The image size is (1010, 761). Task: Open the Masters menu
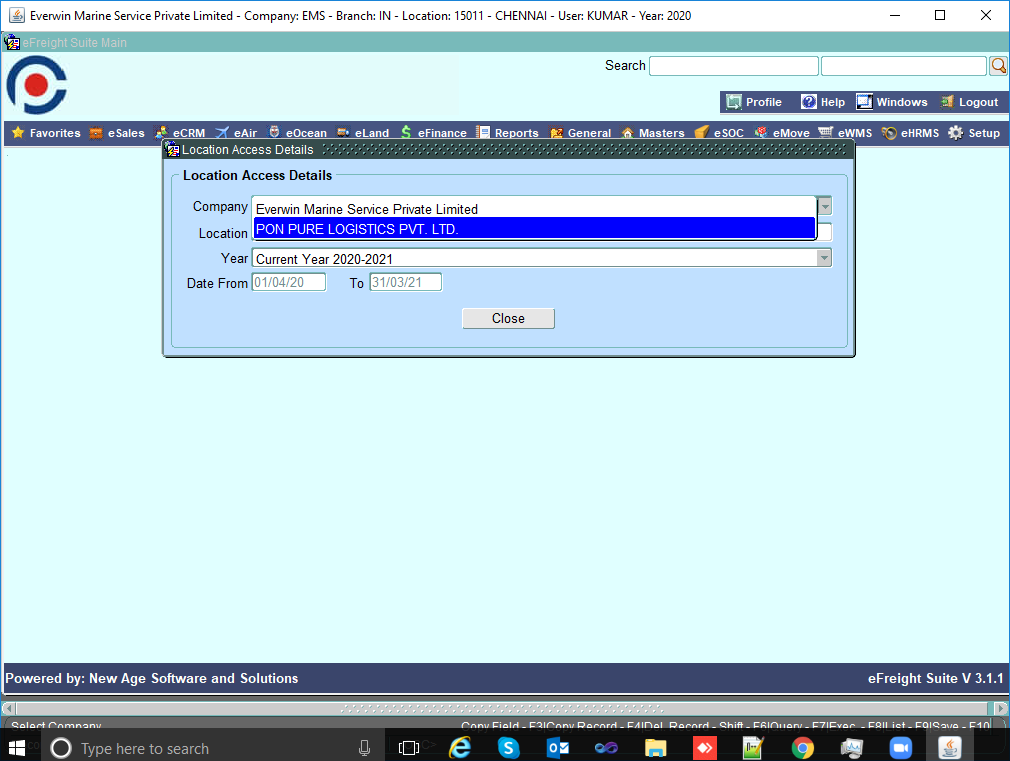click(653, 133)
